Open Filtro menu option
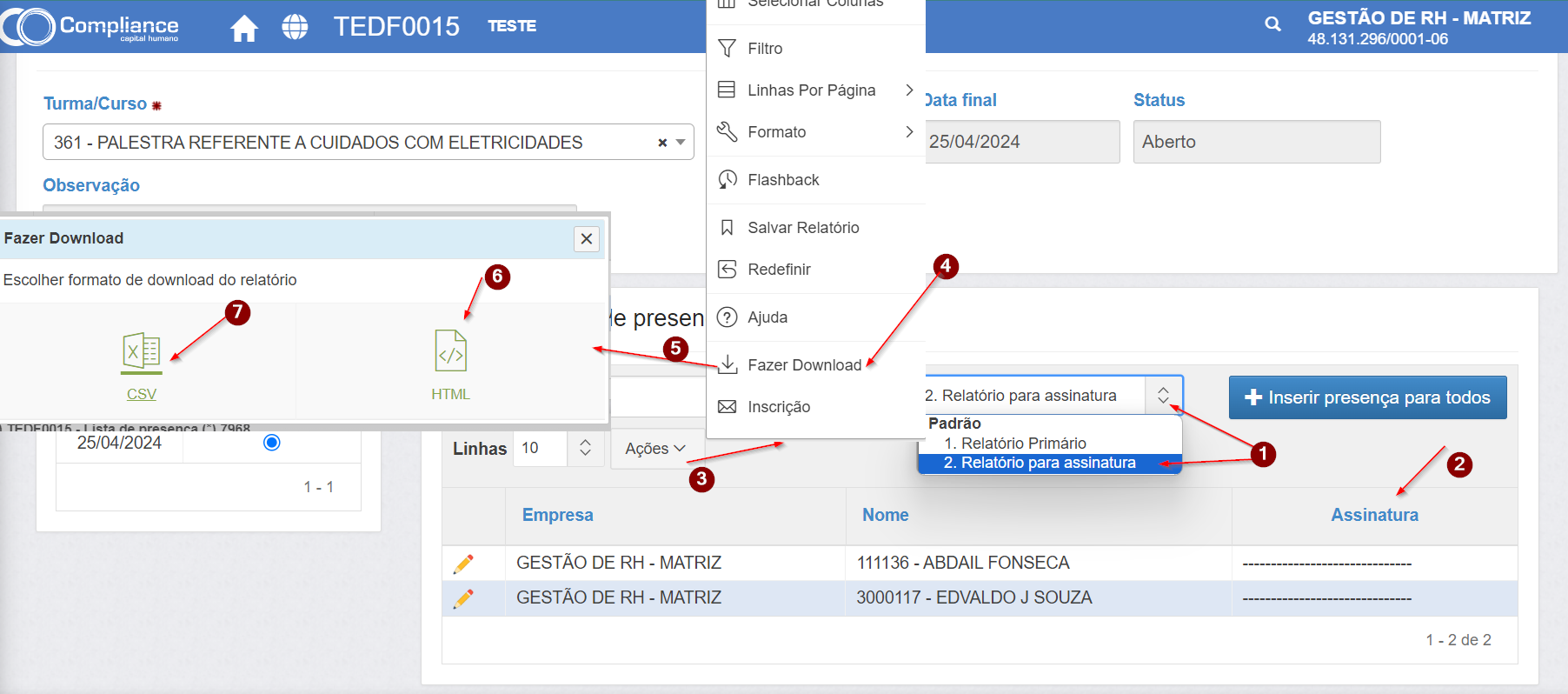Screen dimensions: 1568x694 click(x=815, y=49)
